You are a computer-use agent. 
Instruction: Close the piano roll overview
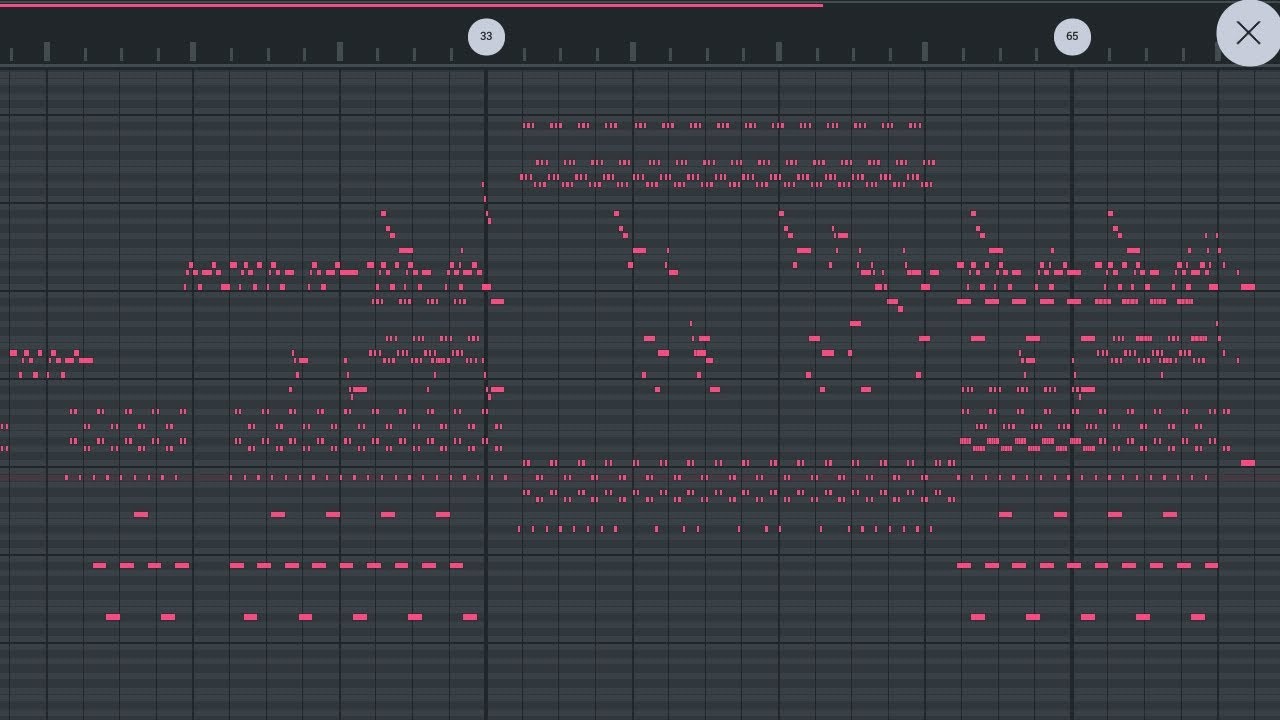(1248, 33)
